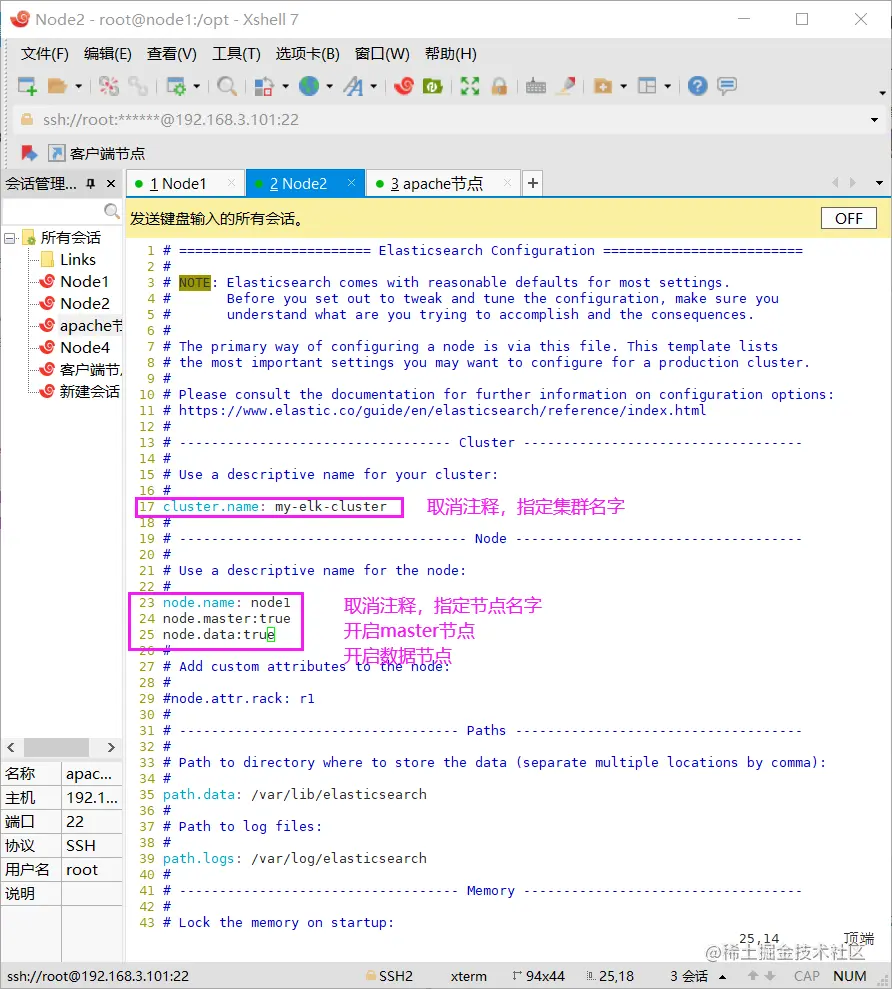This screenshot has height=989, width=892.
Task: Click the chat feedback bubble icon
Action: (727, 86)
